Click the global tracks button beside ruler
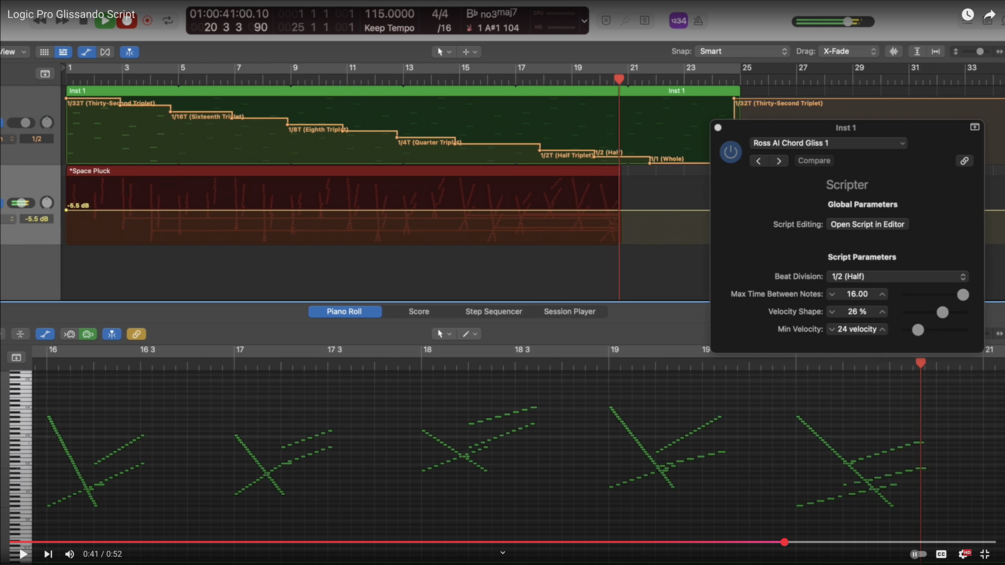The width and height of the screenshot is (1005, 565). [45, 74]
